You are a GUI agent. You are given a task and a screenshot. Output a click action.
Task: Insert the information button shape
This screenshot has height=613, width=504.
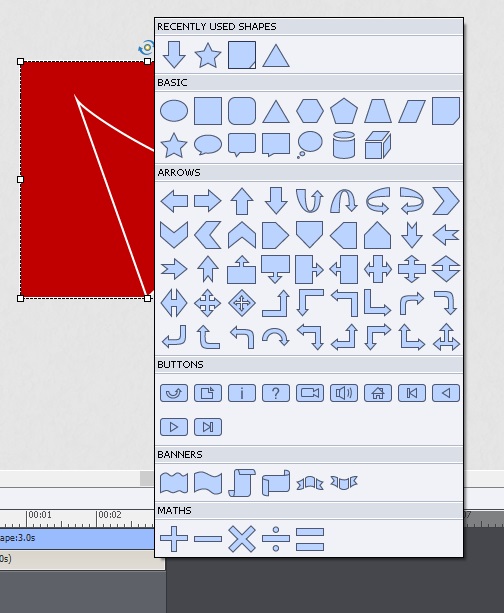pyautogui.click(x=242, y=393)
